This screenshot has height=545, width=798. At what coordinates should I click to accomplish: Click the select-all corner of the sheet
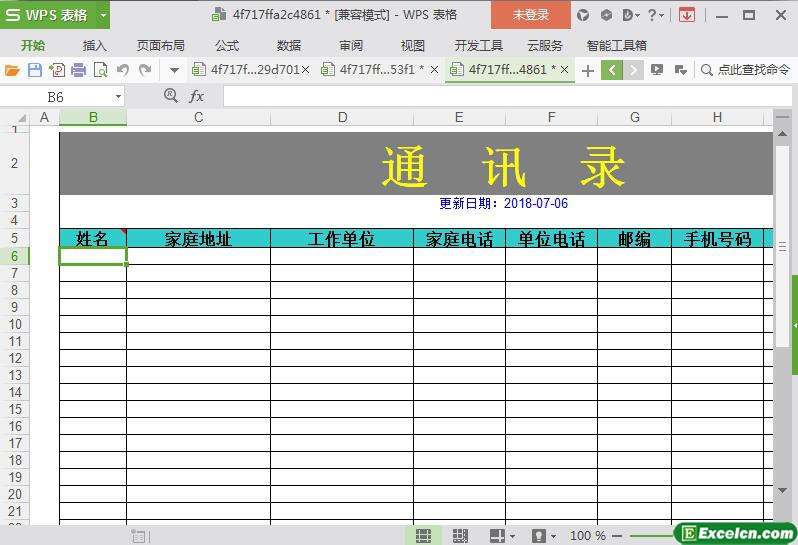(x=15, y=118)
